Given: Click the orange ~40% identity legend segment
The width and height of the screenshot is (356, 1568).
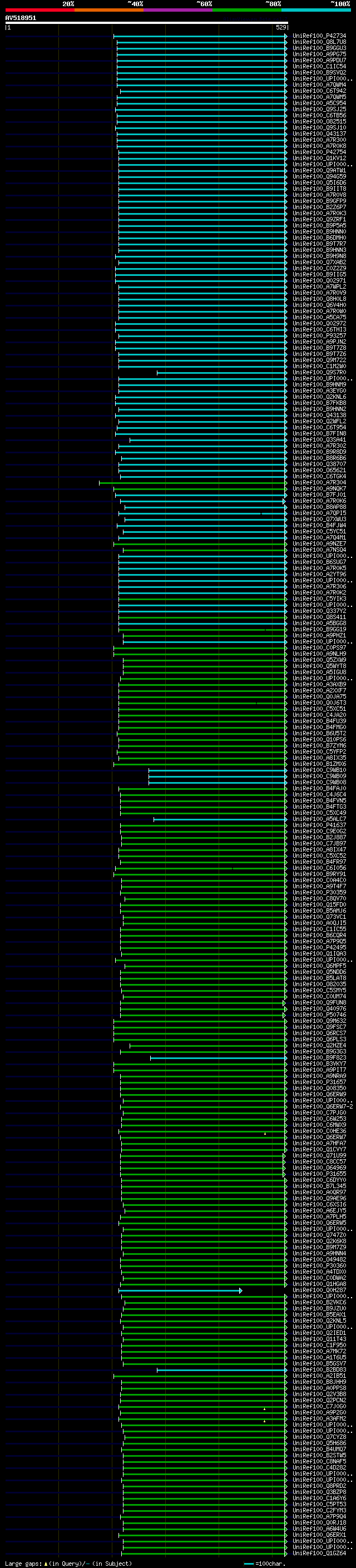Looking at the screenshot, I should tap(109, 10).
